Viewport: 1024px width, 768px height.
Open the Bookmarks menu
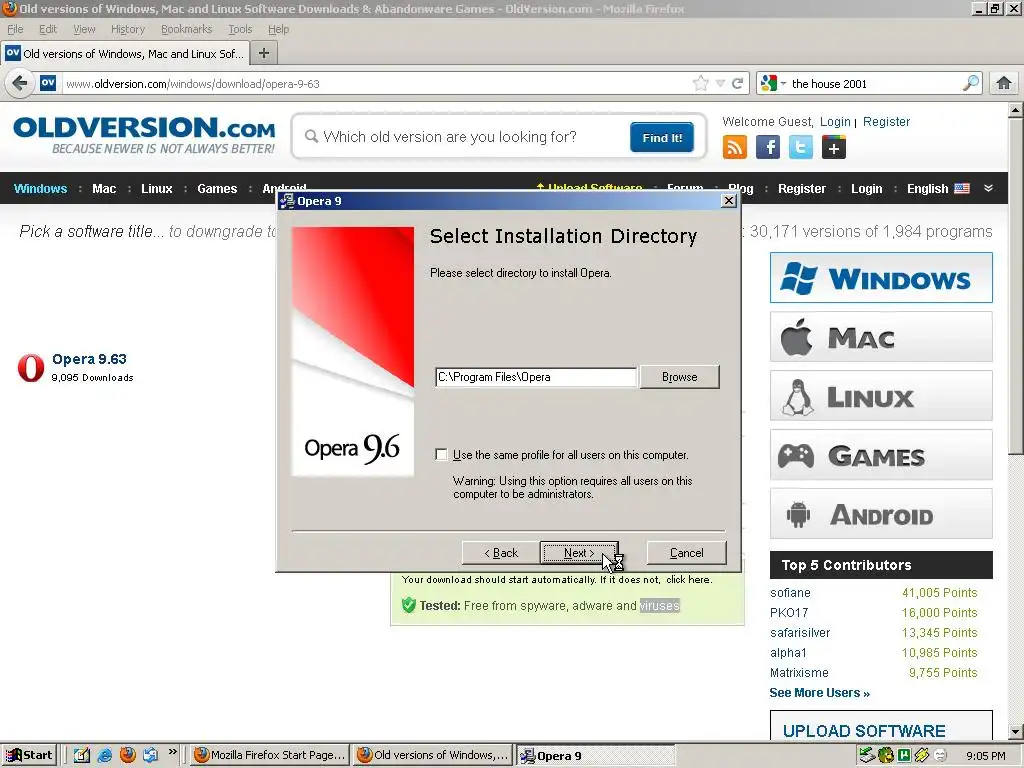pyautogui.click(x=186, y=29)
